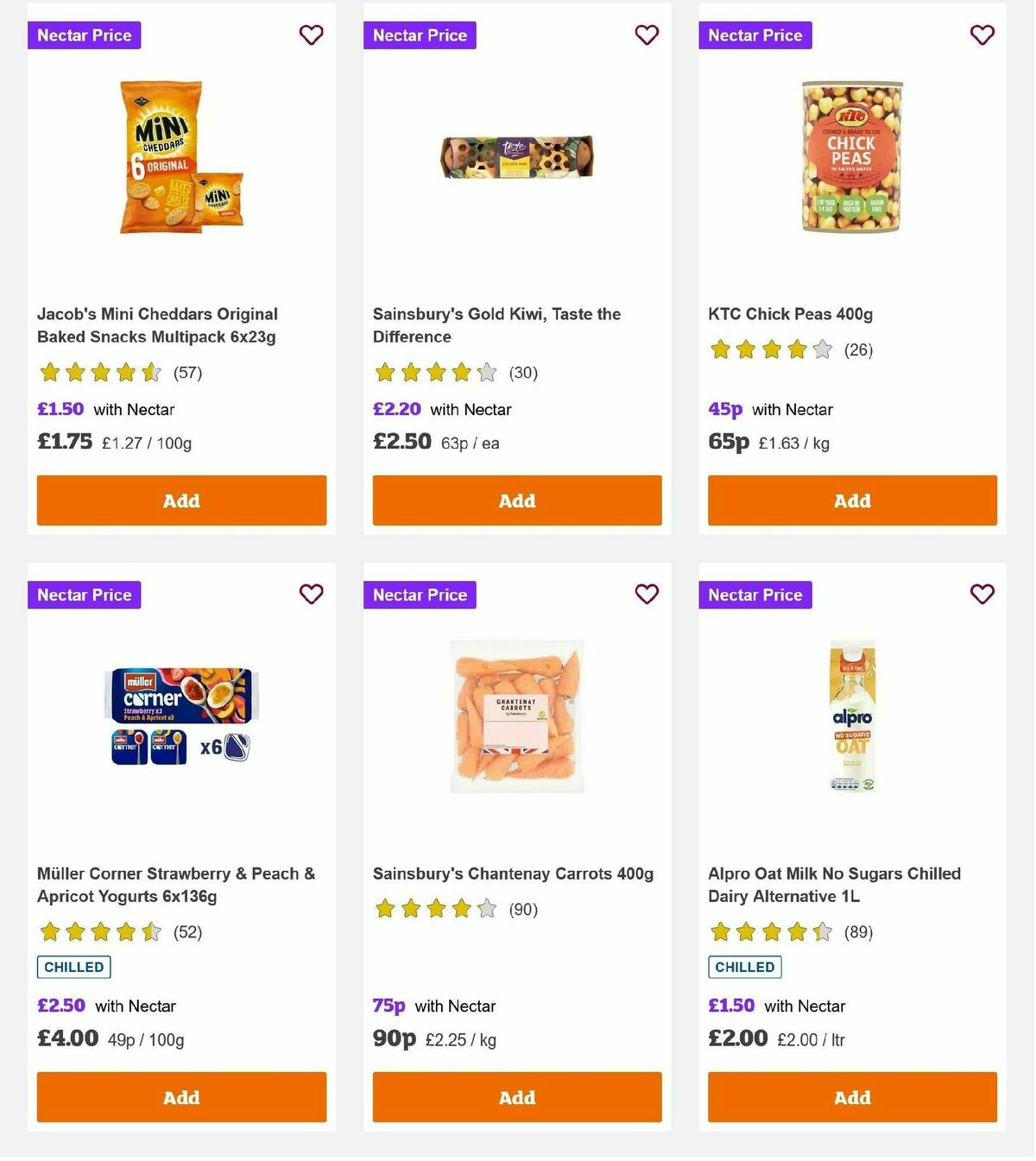Toggle the wishlist heart for Chantenay Carrots

(646, 595)
